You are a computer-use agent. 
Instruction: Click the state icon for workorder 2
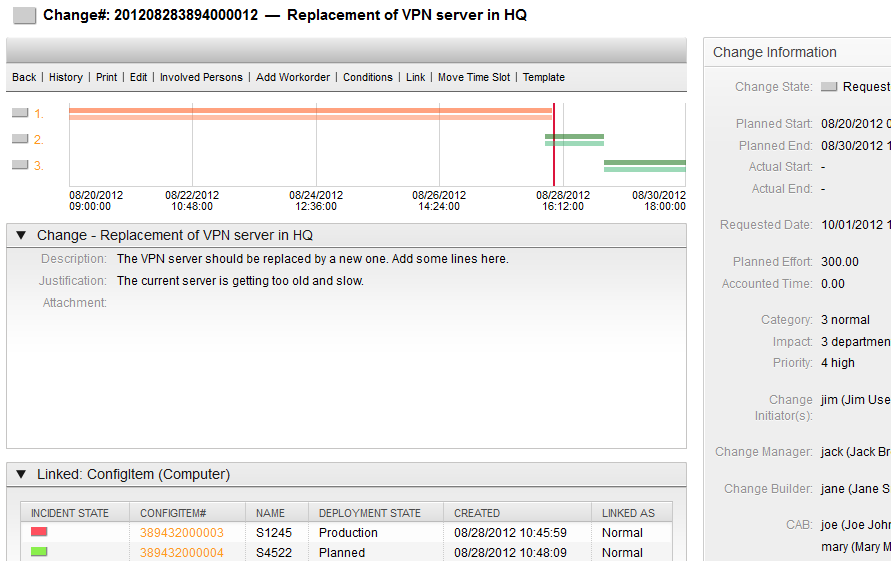click(x=20, y=140)
